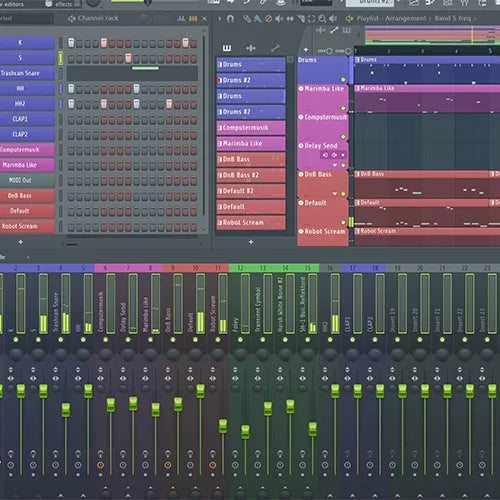500x500 pixels.
Task: Click automation clip icon above playlist track headers
Action: (334, 30)
